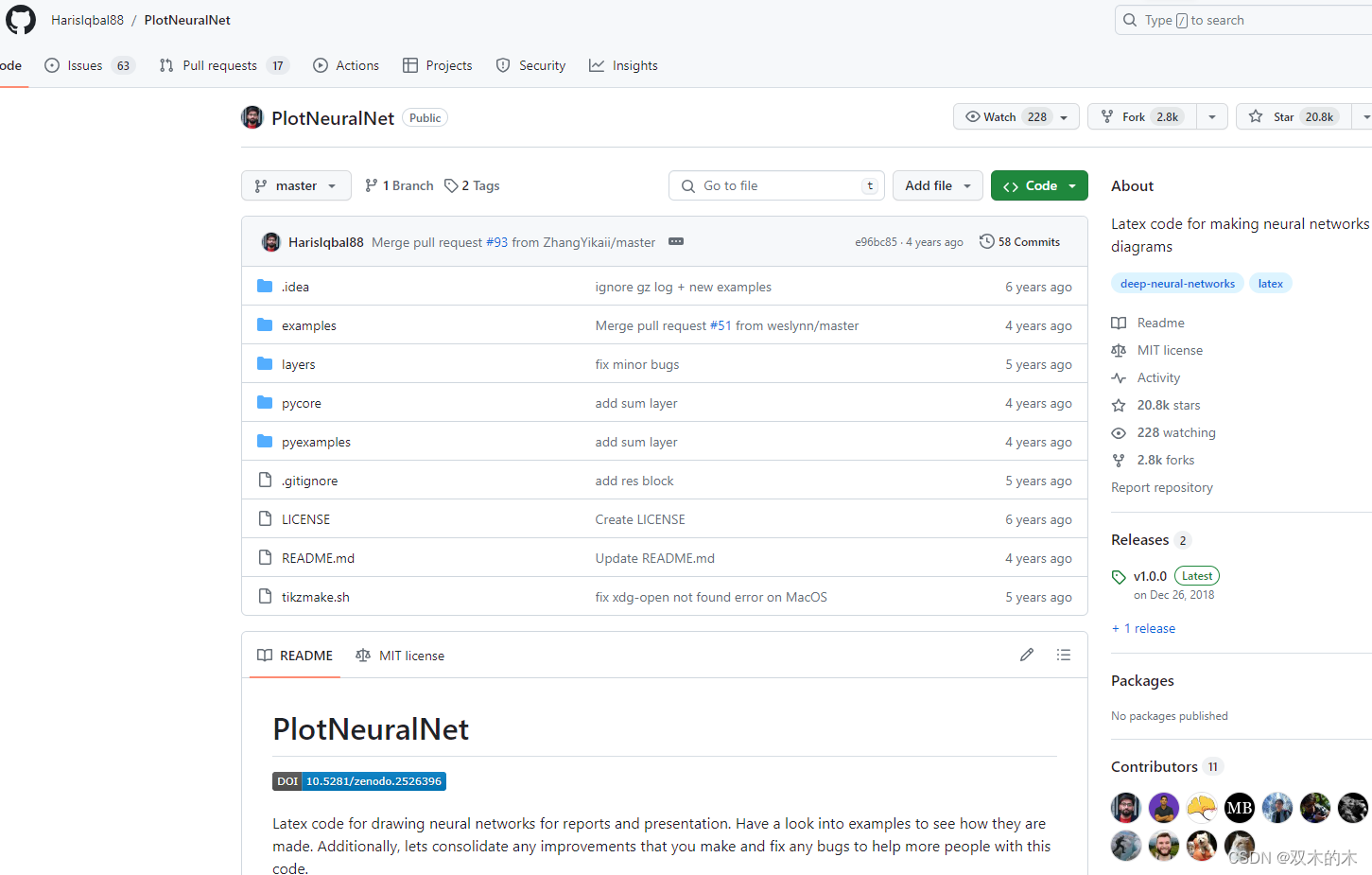Open the Actions tab
Viewport: 1372px width, 875px height.
pyautogui.click(x=346, y=65)
